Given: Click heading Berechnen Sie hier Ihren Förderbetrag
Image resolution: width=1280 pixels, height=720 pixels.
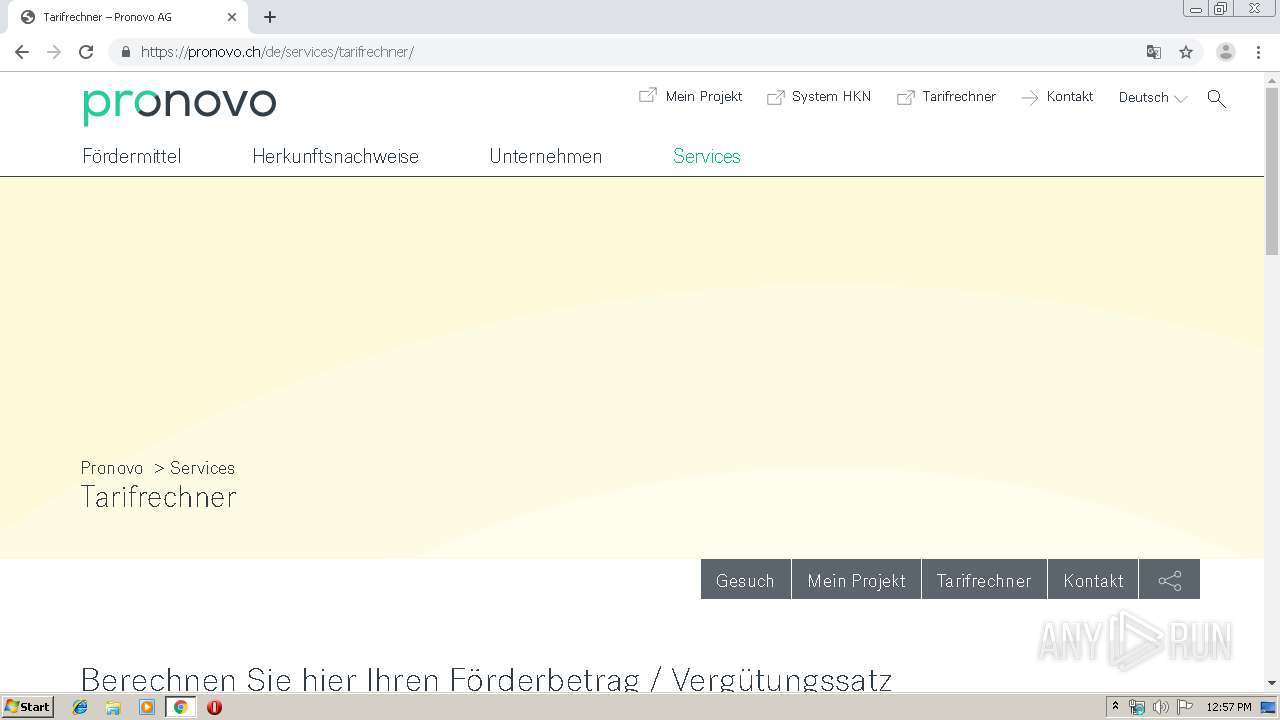Looking at the screenshot, I should pos(486,680).
